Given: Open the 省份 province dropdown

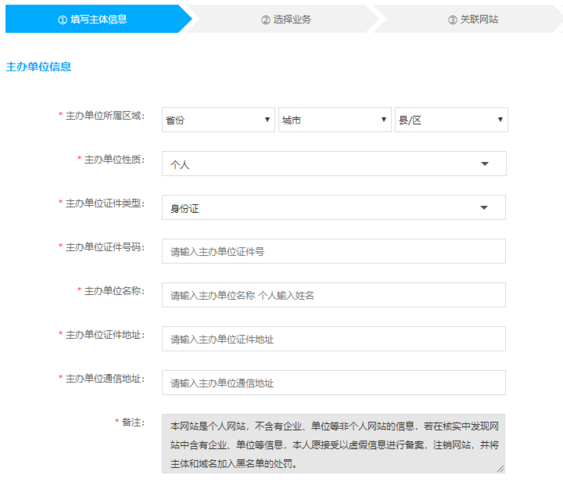Looking at the screenshot, I should 218,120.
